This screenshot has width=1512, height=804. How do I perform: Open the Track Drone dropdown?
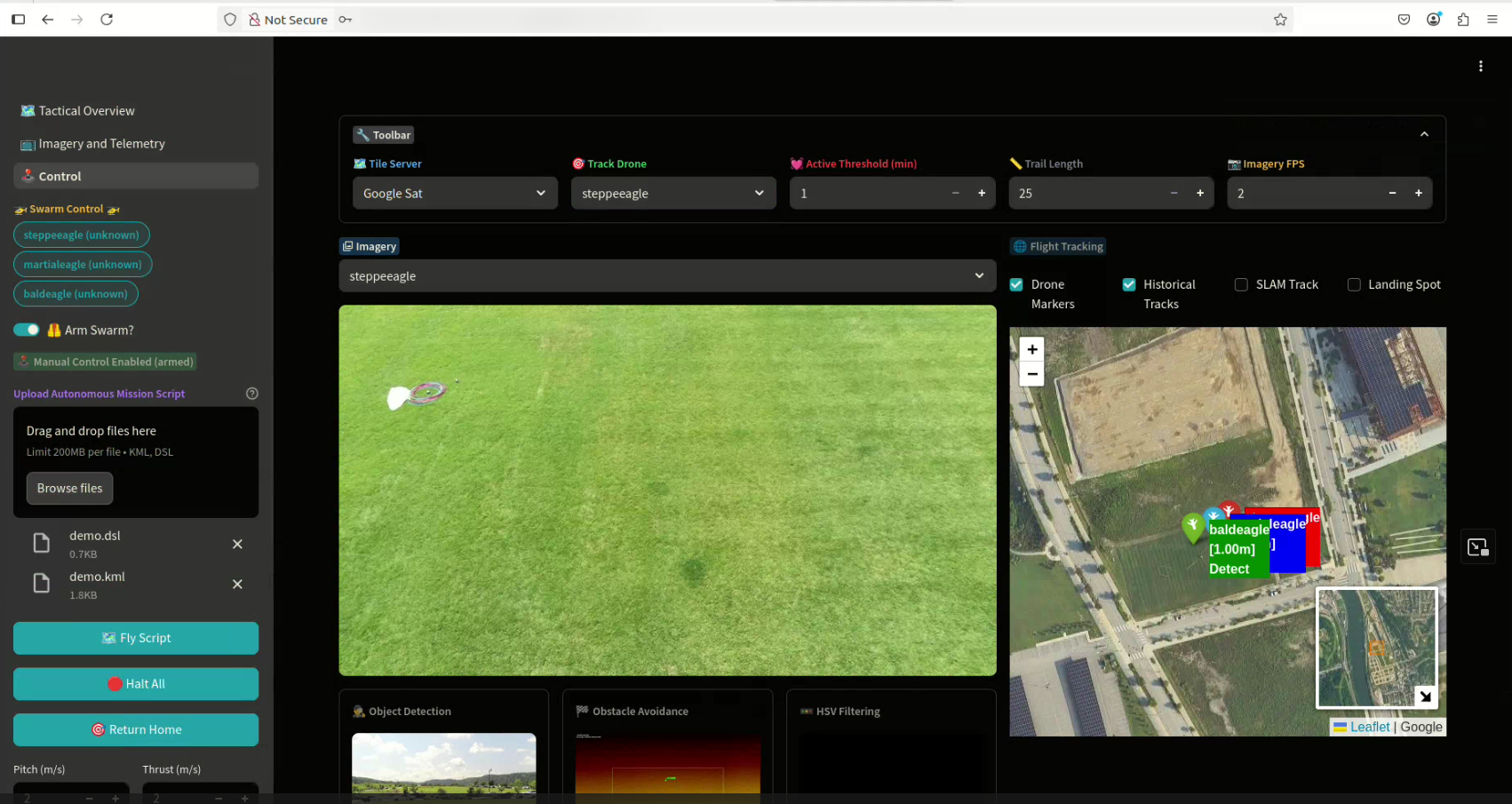pyautogui.click(x=672, y=194)
